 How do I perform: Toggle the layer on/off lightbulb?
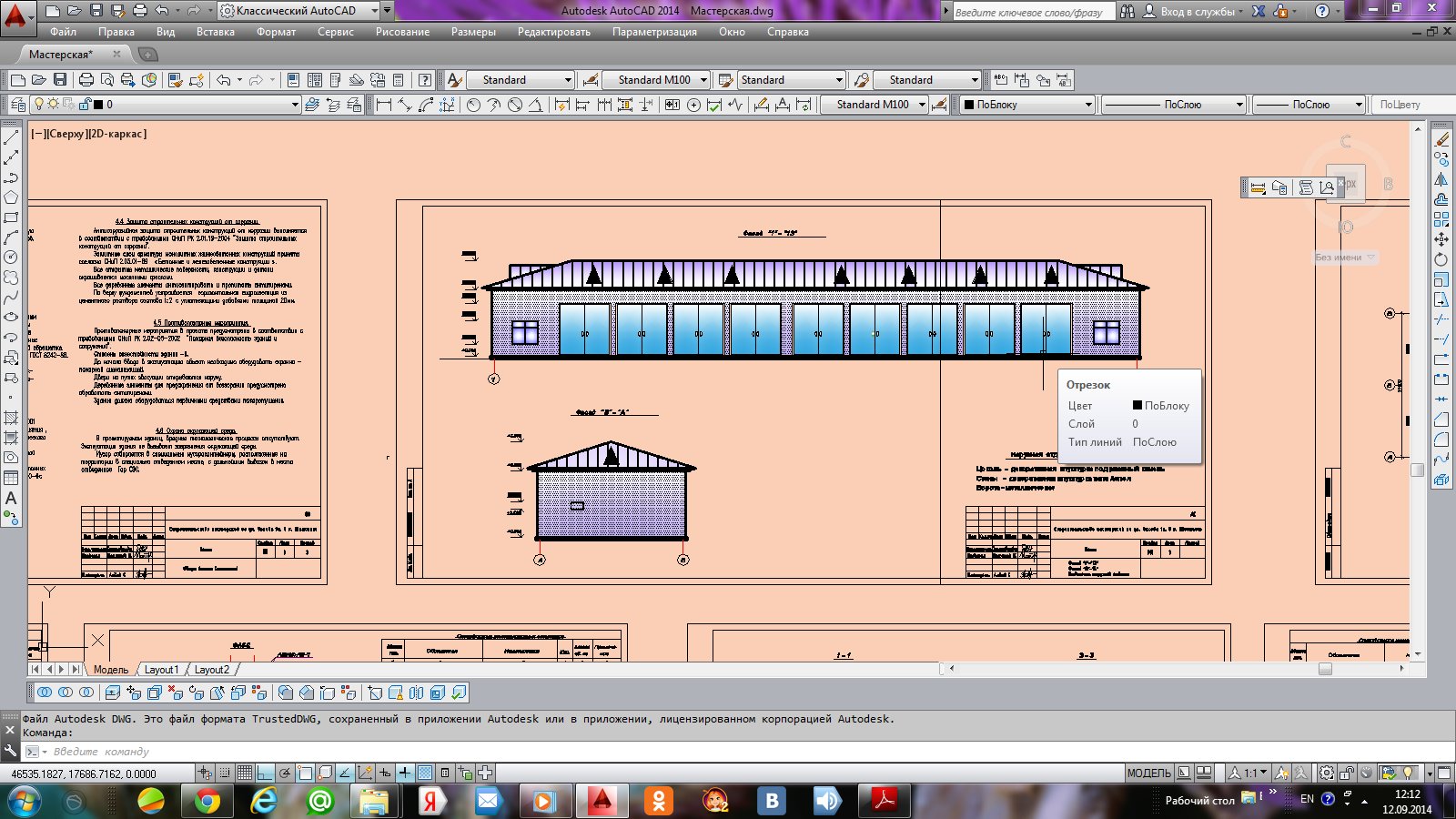point(39,105)
